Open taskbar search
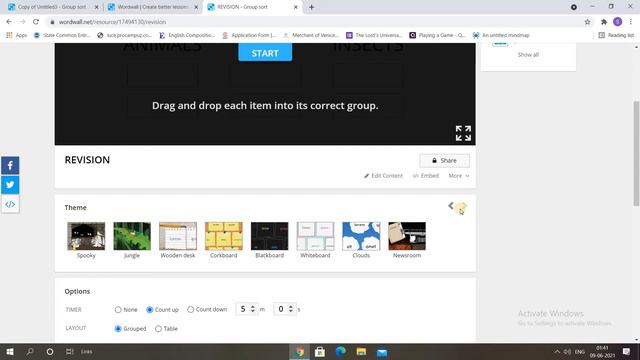 [30, 351]
